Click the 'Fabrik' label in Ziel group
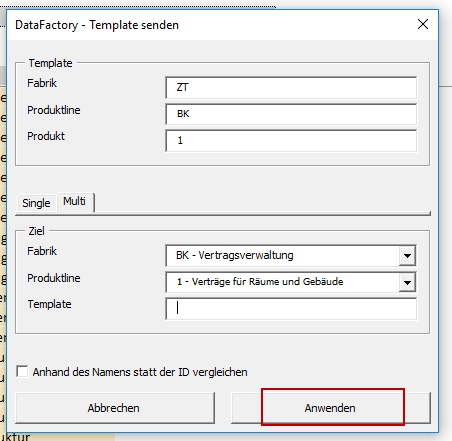Image resolution: width=452 pixels, height=441 pixels. click(42, 251)
